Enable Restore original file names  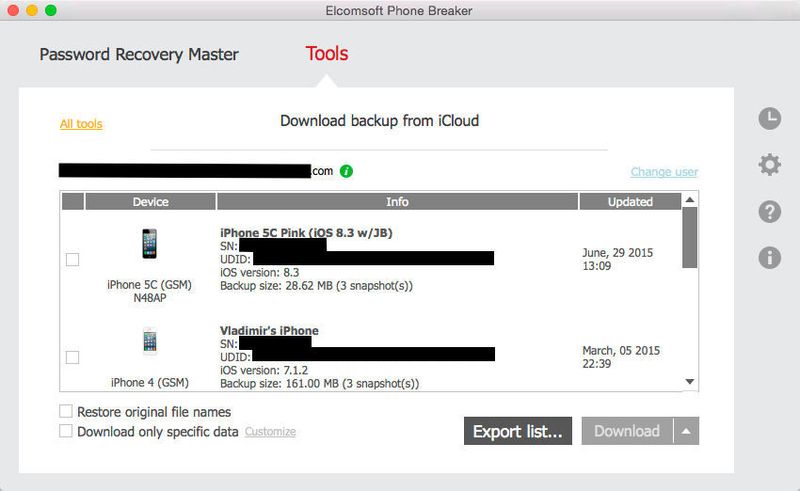66,411
